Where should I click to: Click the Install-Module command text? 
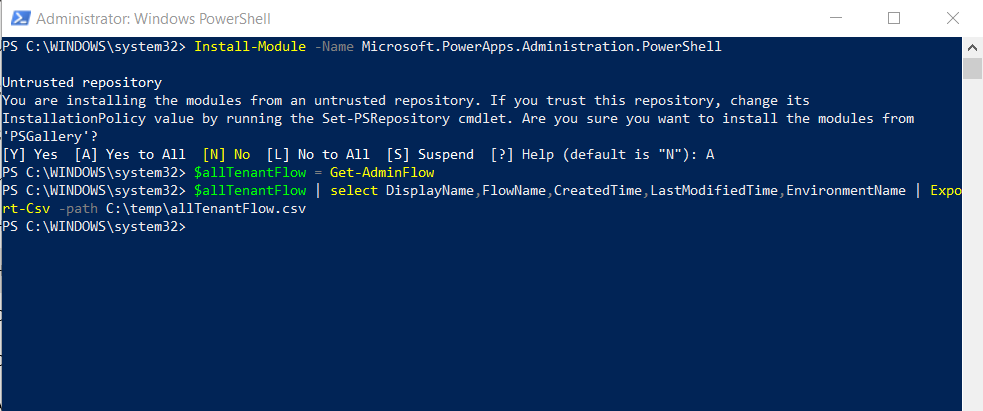tap(250, 47)
